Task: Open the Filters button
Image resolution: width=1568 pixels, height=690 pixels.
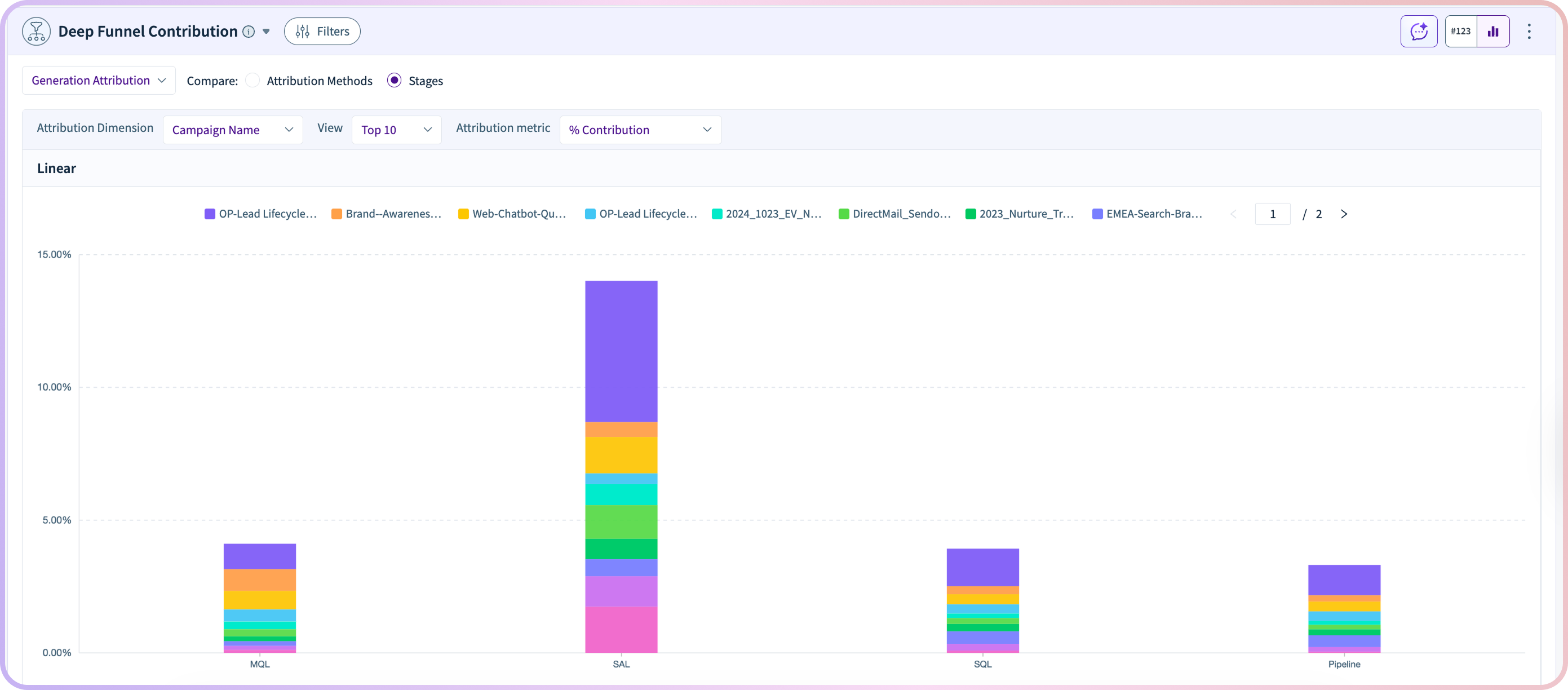Action: [322, 32]
